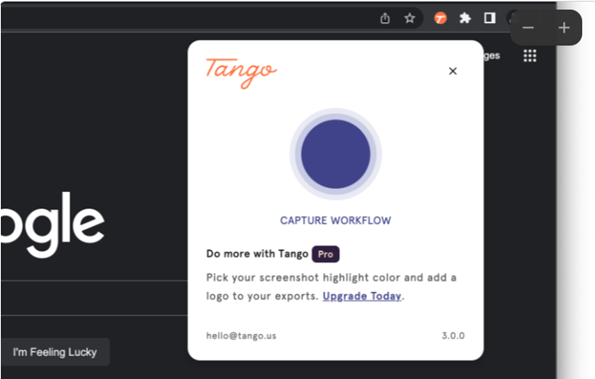Click the share page icon in address bar

click(x=385, y=18)
